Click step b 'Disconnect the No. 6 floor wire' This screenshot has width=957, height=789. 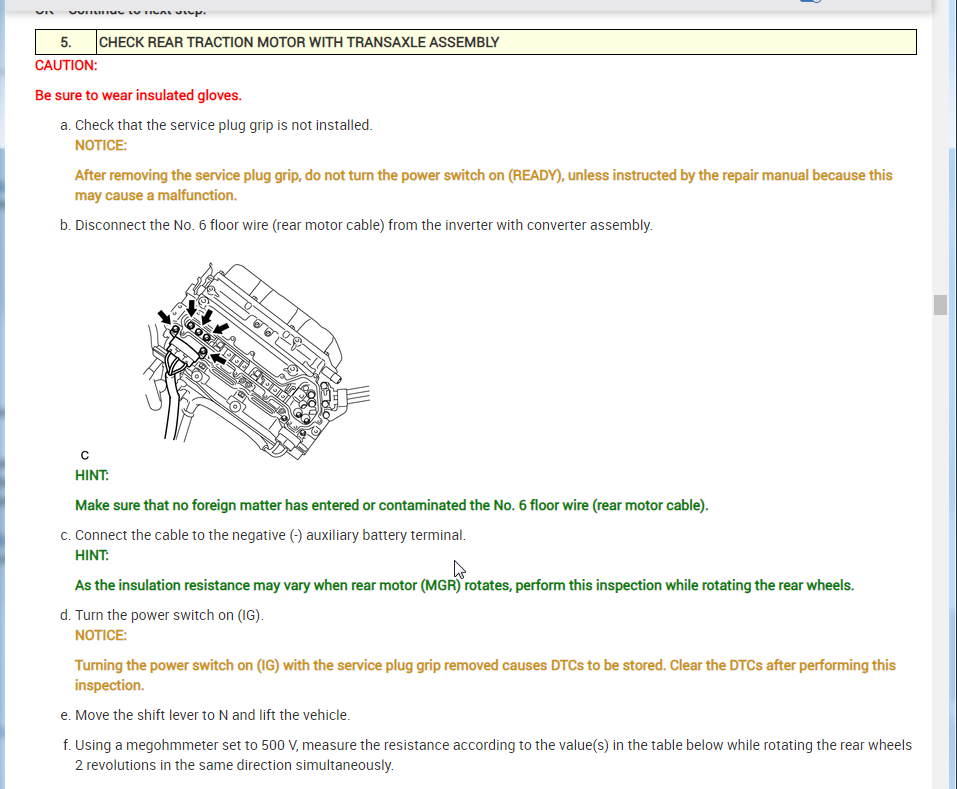(x=364, y=225)
